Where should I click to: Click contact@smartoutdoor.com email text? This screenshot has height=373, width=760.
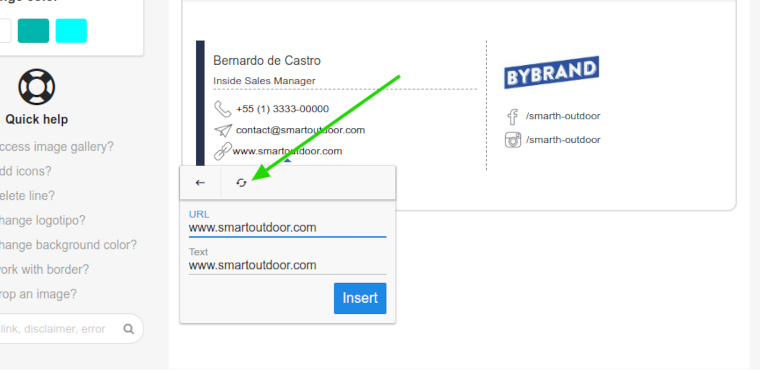[301, 130]
